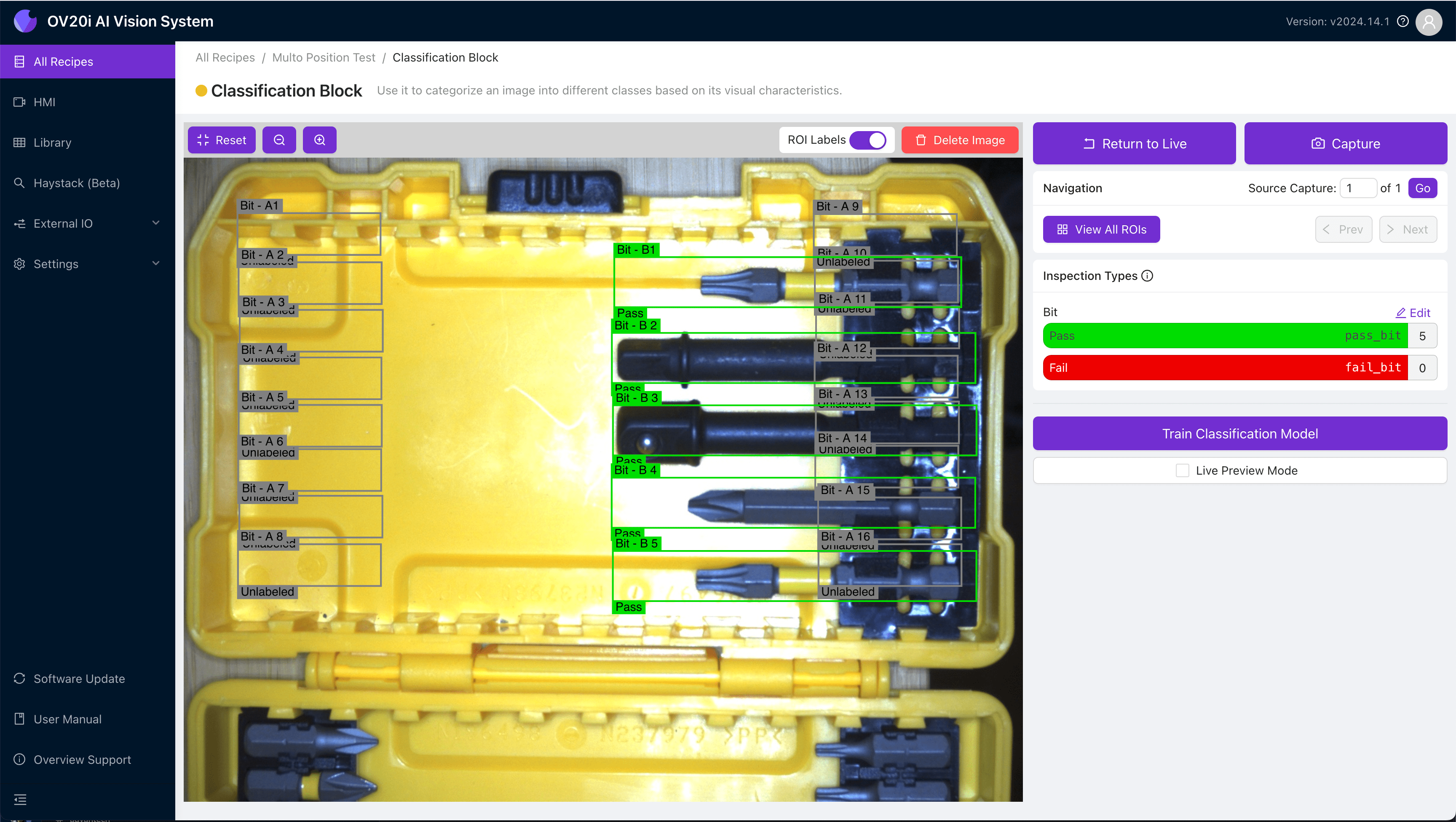
Task: Click the zoom in magnifier icon
Action: (319, 140)
